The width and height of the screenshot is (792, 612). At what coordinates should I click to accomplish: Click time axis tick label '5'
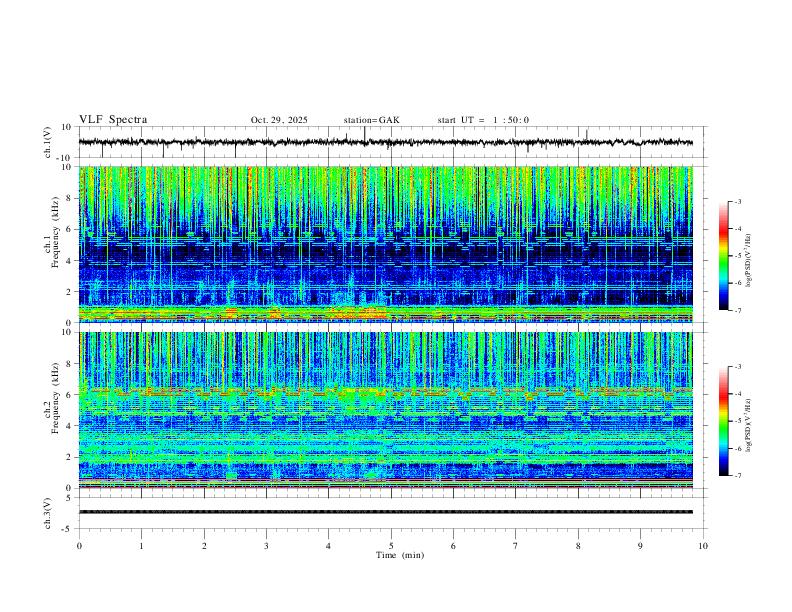(391, 546)
